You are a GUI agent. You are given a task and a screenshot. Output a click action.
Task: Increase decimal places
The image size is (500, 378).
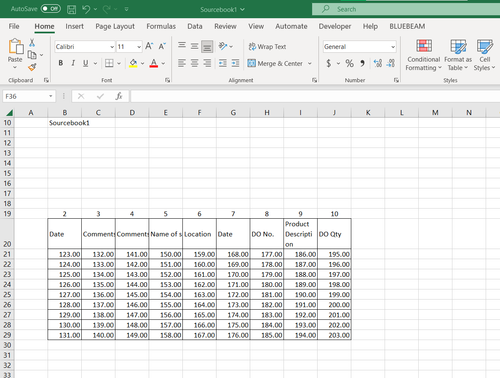378,63
